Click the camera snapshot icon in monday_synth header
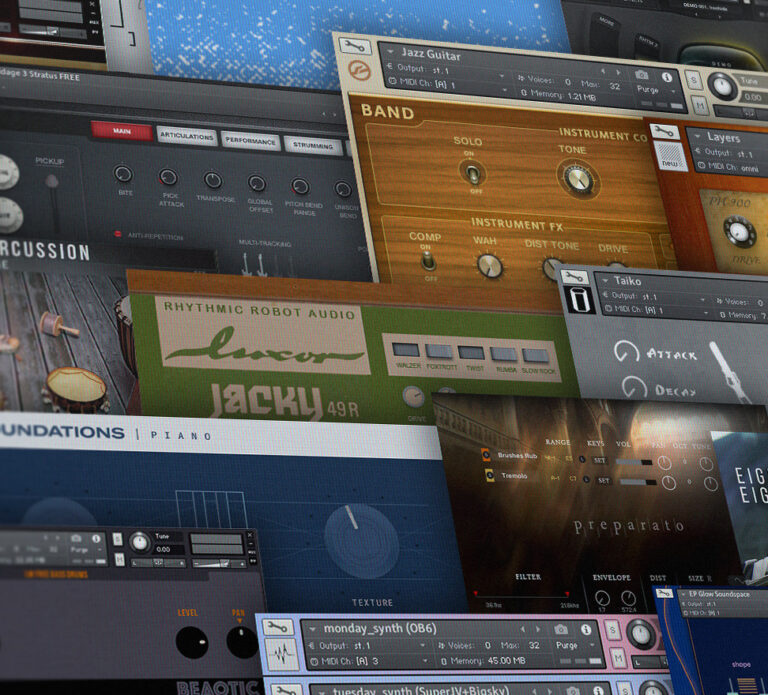Image resolution: width=768 pixels, height=695 pixels. 561,629
